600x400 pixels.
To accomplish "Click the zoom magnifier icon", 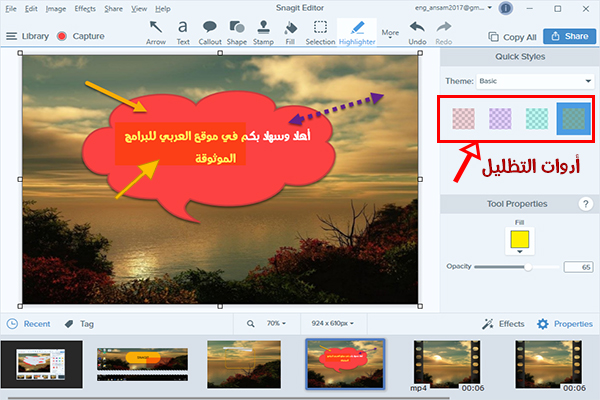I will tap(250, 324).
